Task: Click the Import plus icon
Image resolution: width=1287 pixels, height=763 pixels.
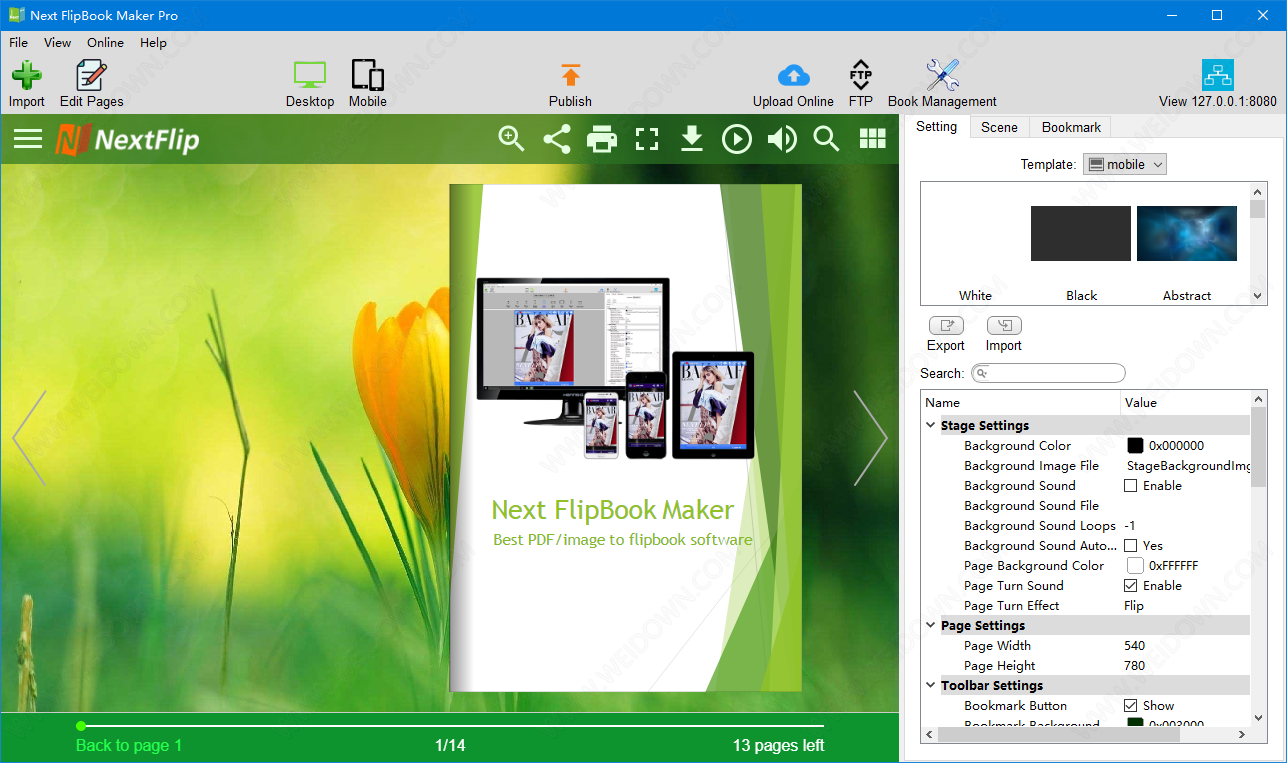Action: (27, 75)
